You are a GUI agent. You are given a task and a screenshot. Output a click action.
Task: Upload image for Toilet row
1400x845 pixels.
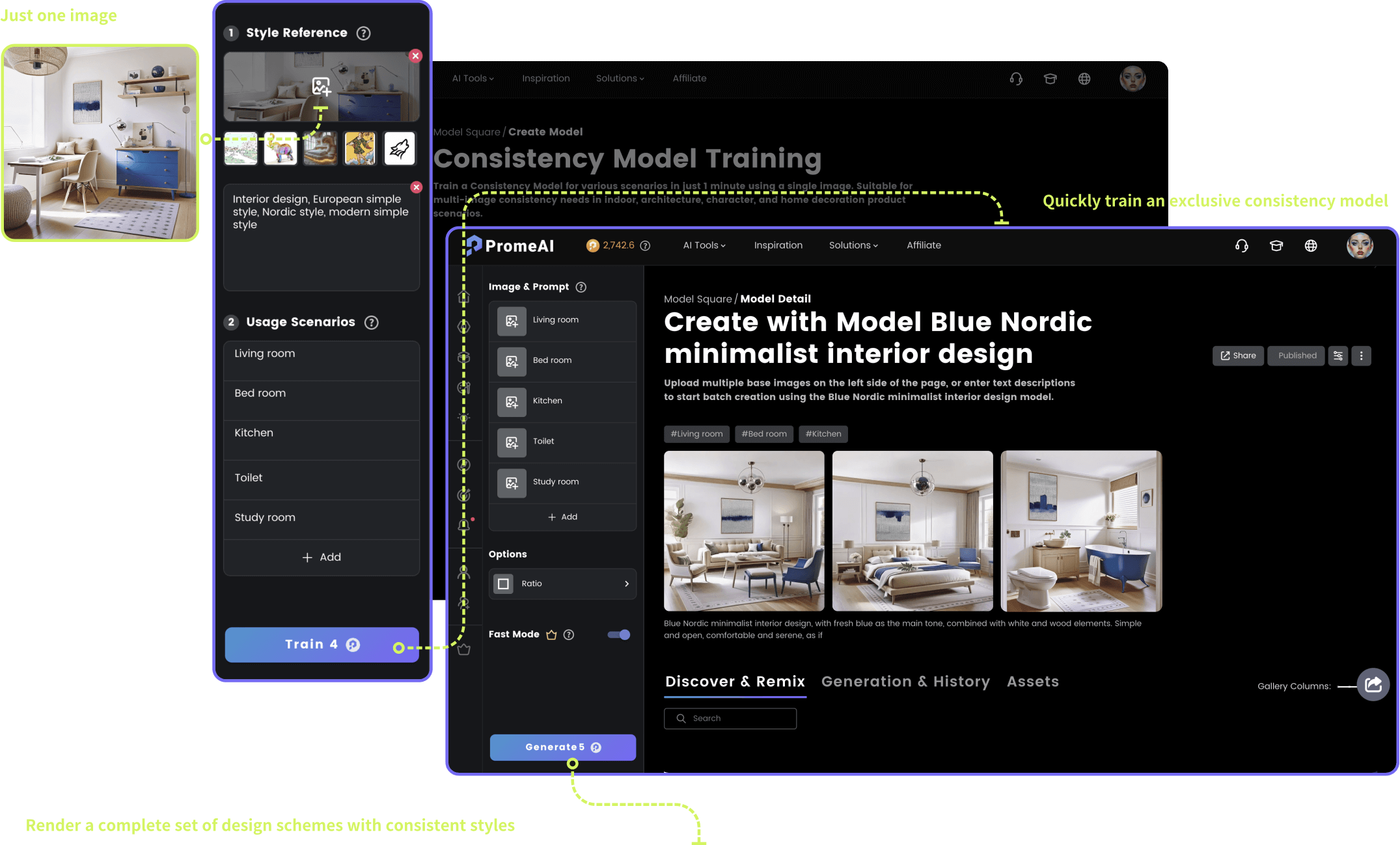(512, 442)
